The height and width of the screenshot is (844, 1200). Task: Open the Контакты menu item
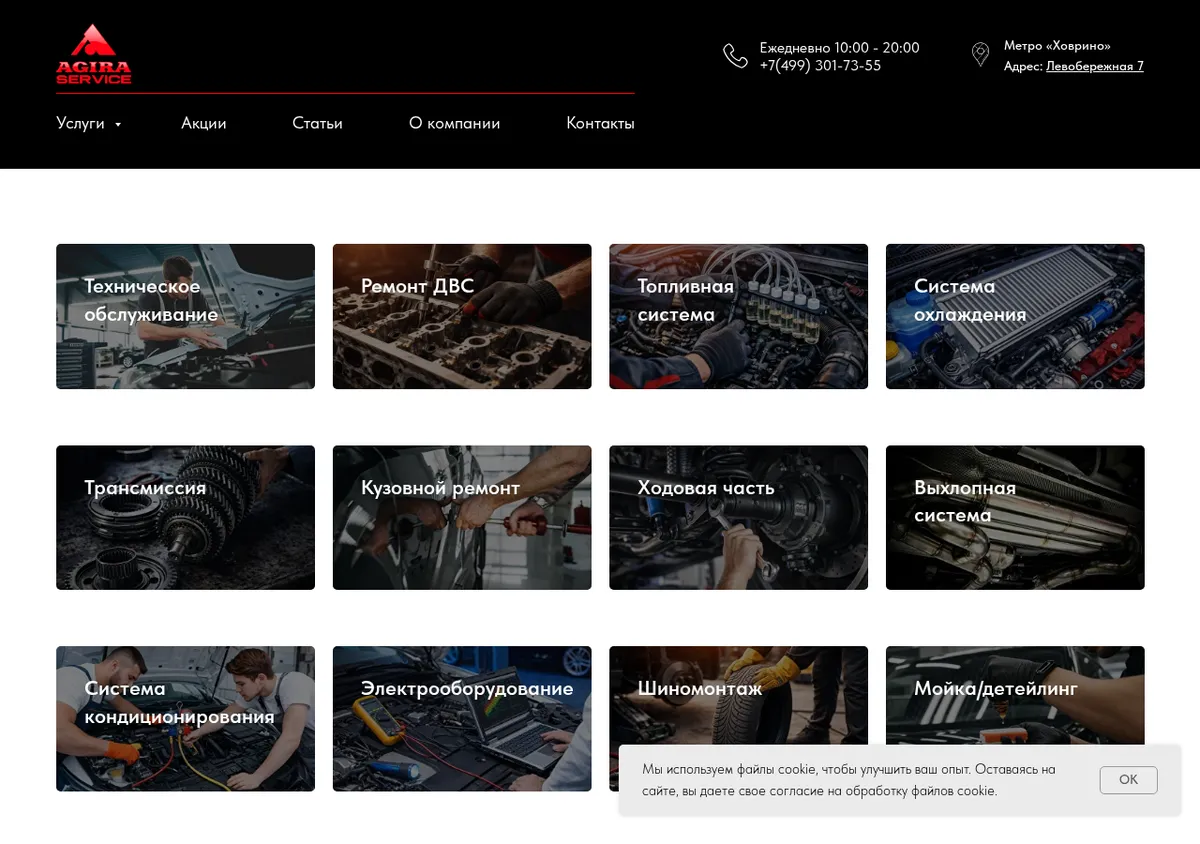pos(600,123)
